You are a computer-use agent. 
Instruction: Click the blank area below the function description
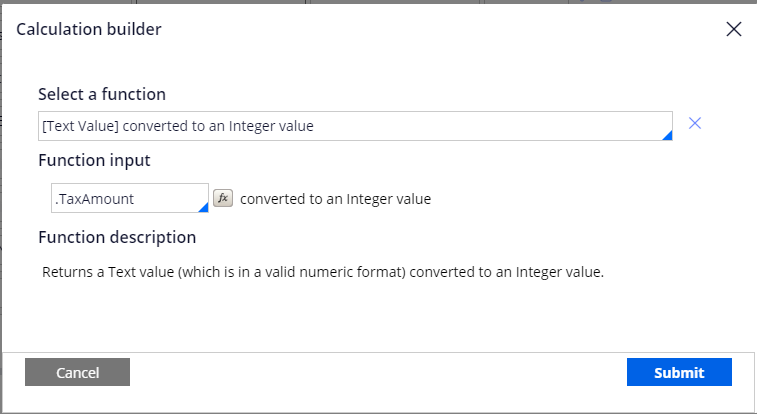[x=378, y=316]
